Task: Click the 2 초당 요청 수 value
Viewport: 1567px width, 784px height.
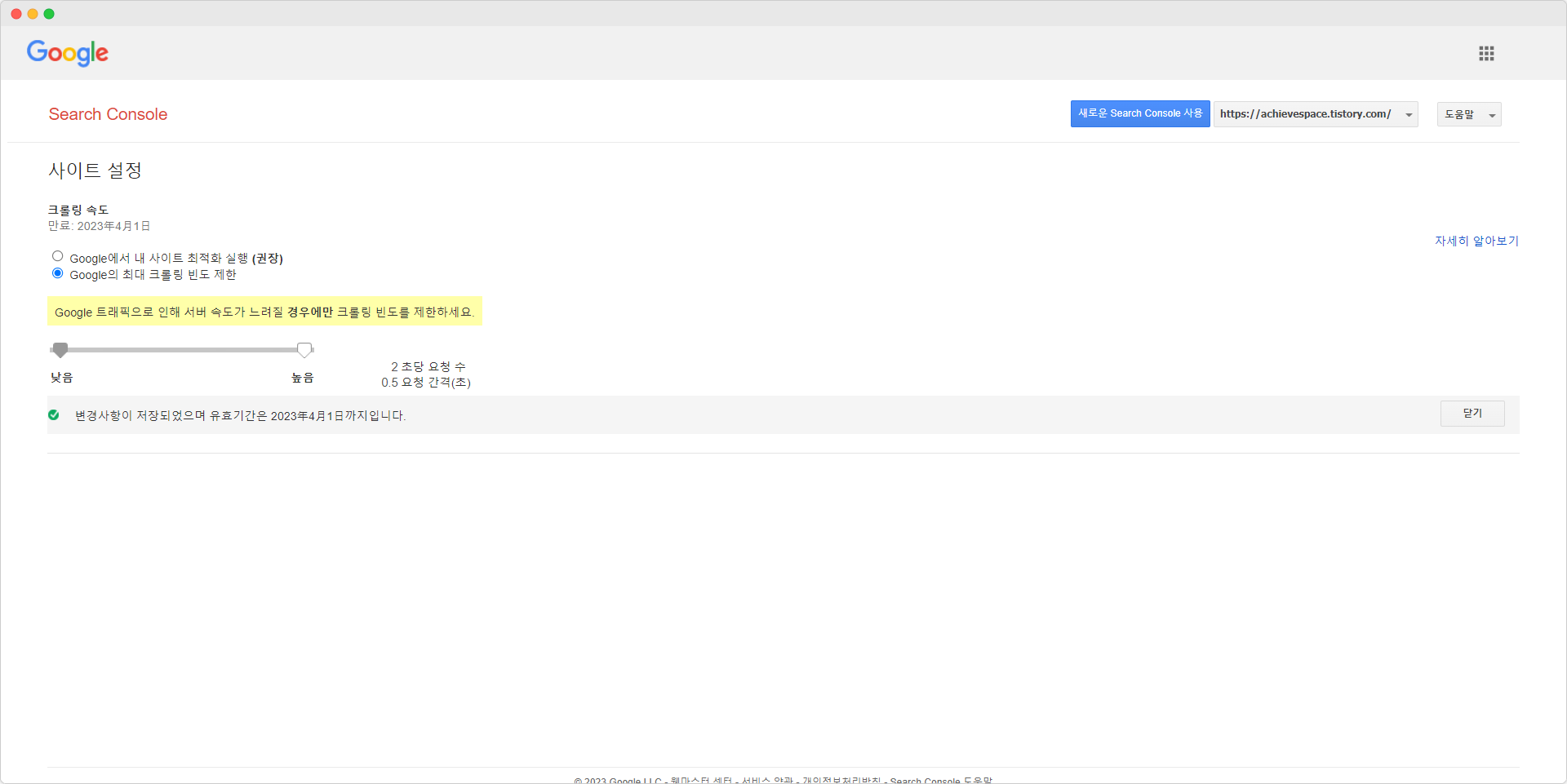Action: 428,367
